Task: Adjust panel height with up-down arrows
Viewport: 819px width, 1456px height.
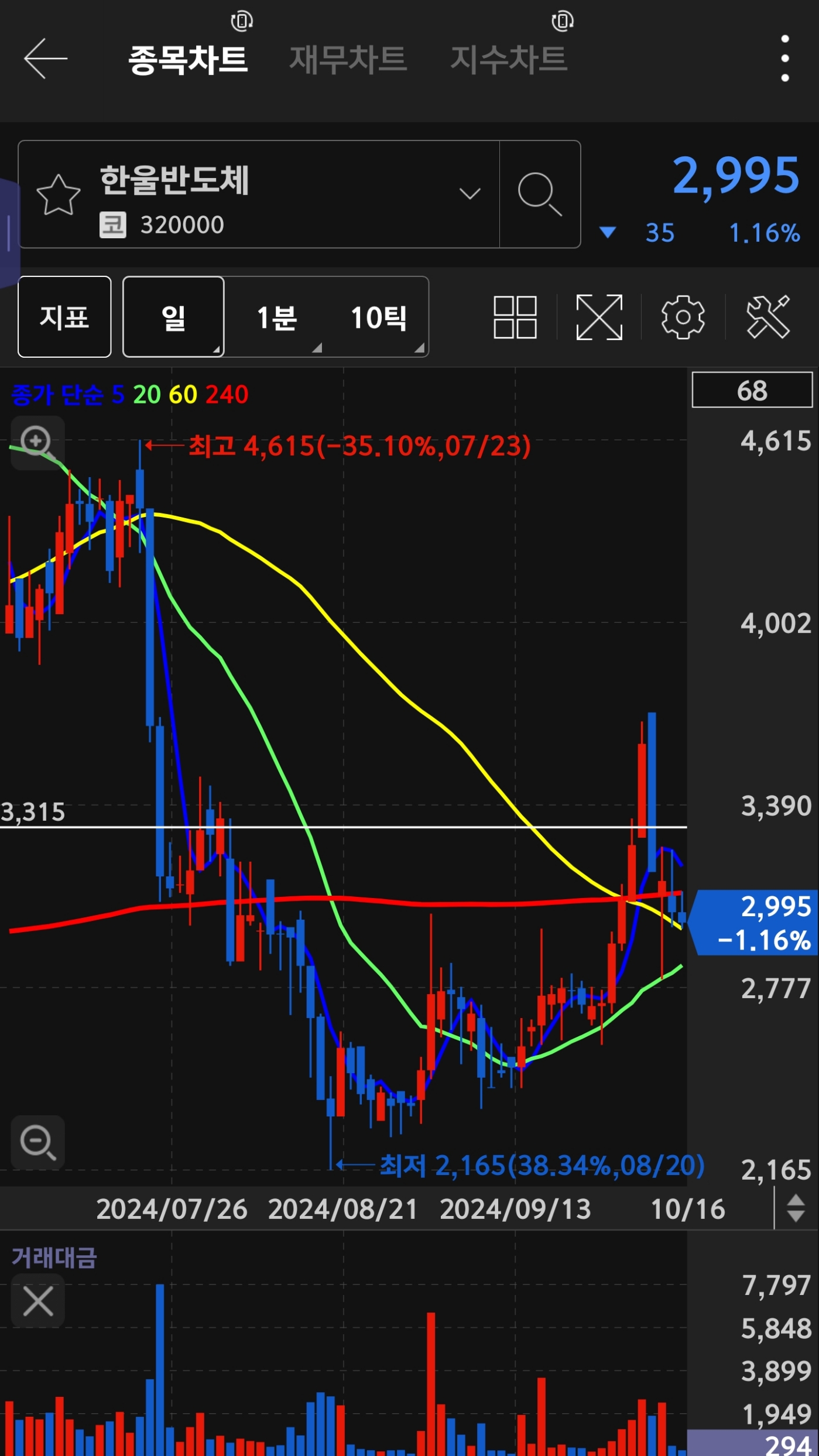Action: pyautogui.click(x=796, y=1208)
